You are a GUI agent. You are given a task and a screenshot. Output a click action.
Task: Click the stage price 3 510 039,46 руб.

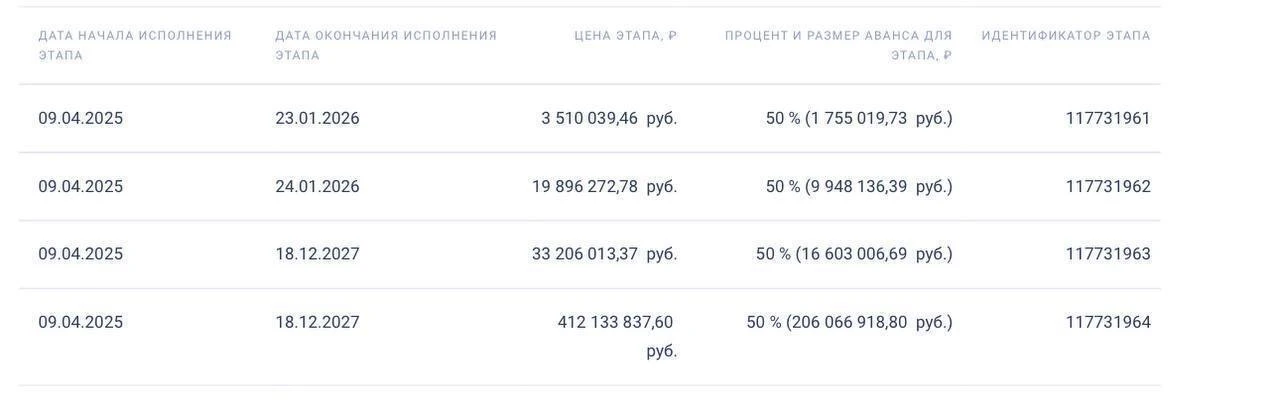pyautogui.click(x=608, y=118)
